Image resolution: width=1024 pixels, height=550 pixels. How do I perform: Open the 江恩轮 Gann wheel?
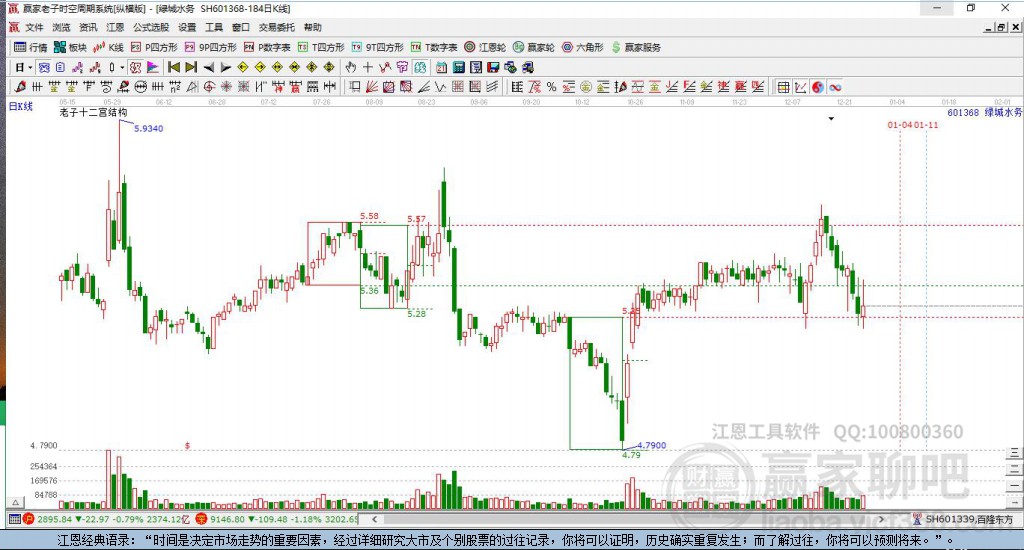pos(485,47)
